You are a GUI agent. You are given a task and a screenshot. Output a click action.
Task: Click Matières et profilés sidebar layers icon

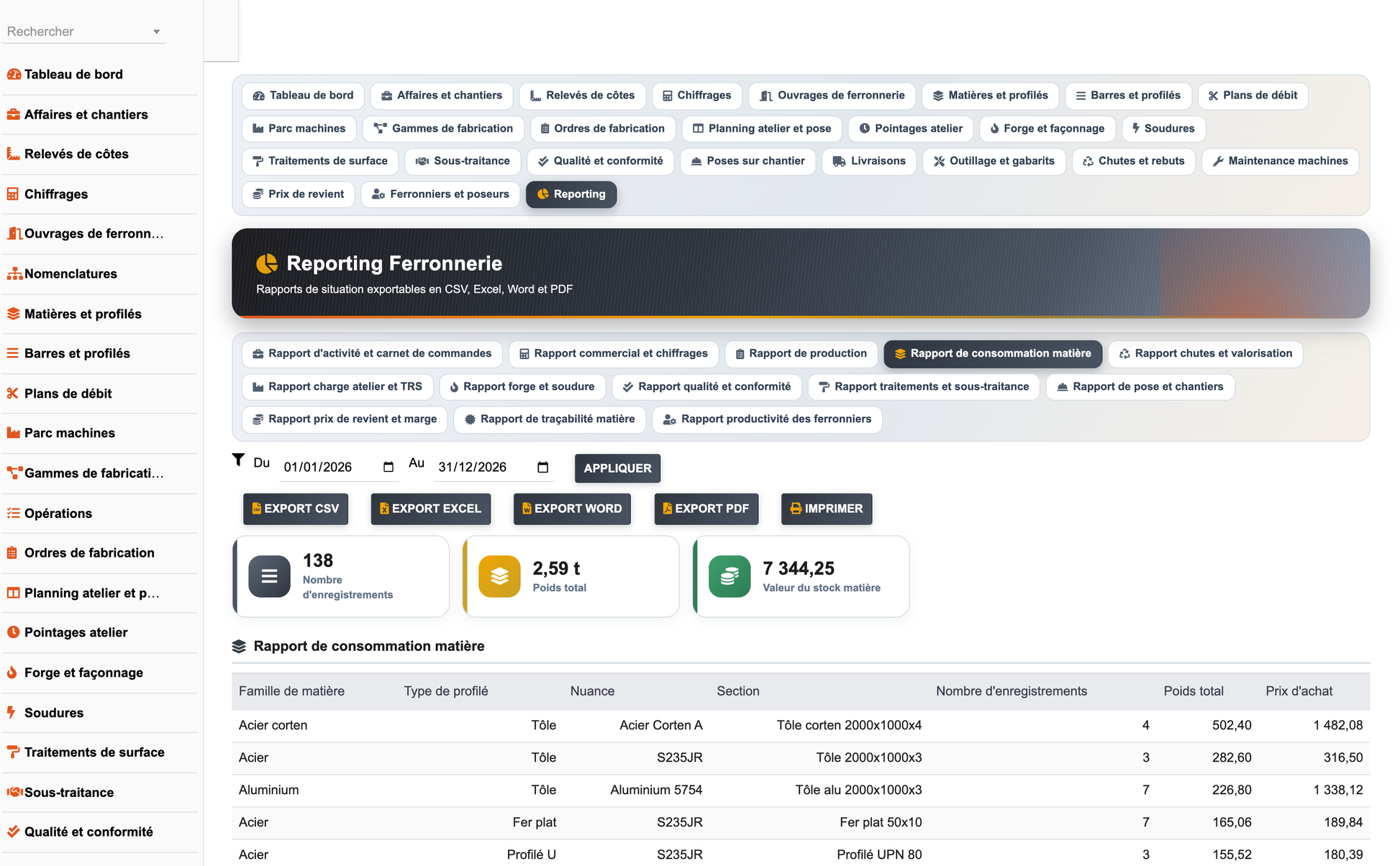click(x=14, y=314)
